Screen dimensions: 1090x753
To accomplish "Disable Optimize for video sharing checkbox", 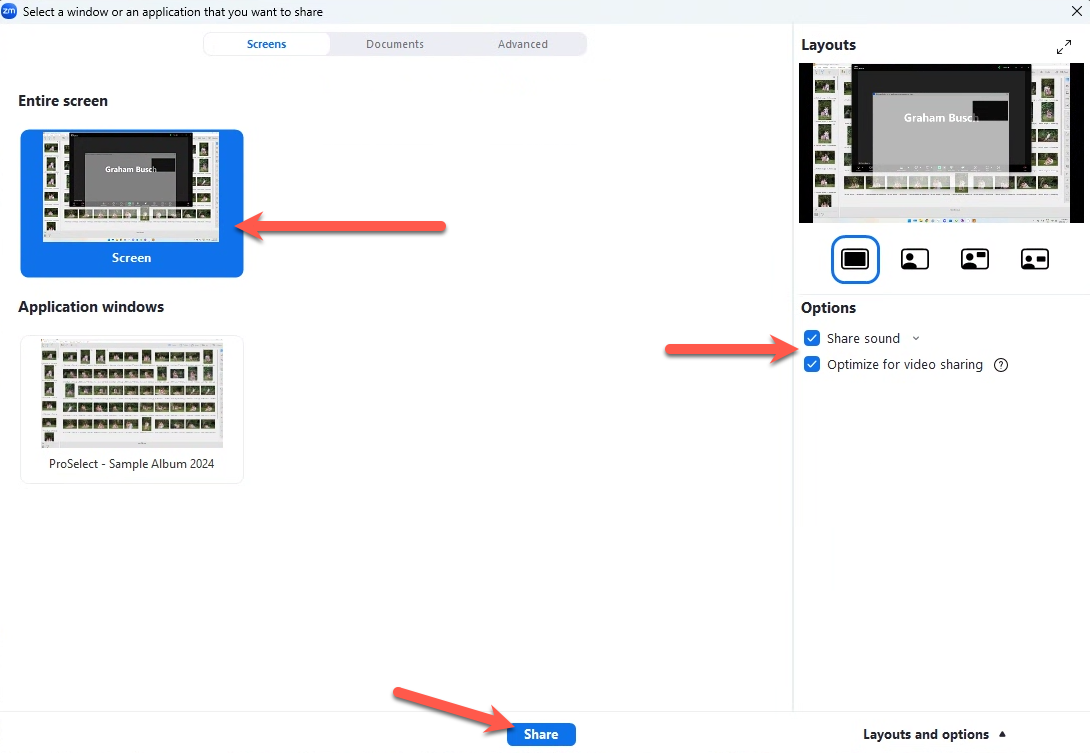I will pyautogui.click(x=812, y=365).
